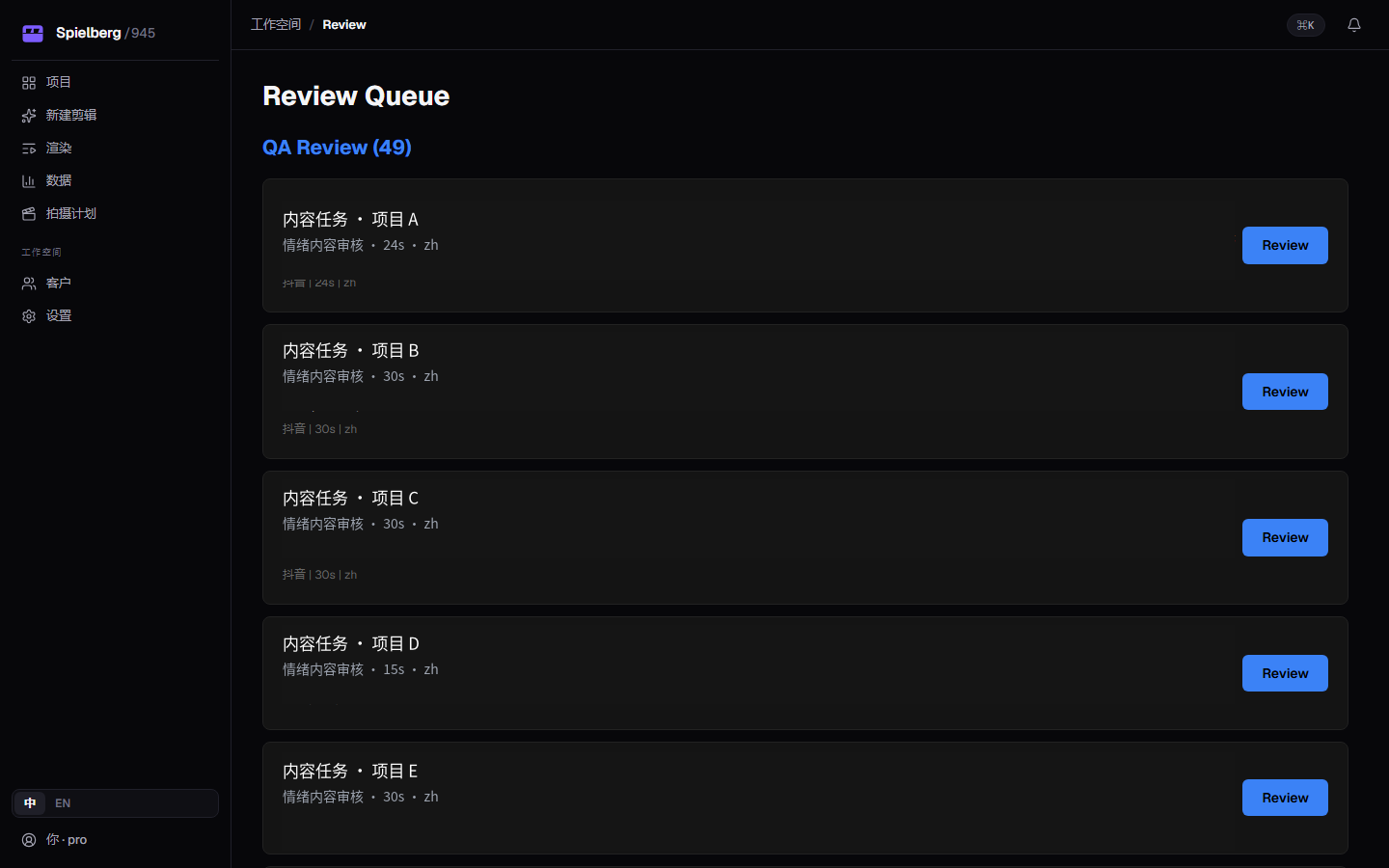Image resolution: width=1389 pixels, height=868 pixels.
Task: Go to 工作空间 breadcrumb link
Action: (x=276, y=25)
